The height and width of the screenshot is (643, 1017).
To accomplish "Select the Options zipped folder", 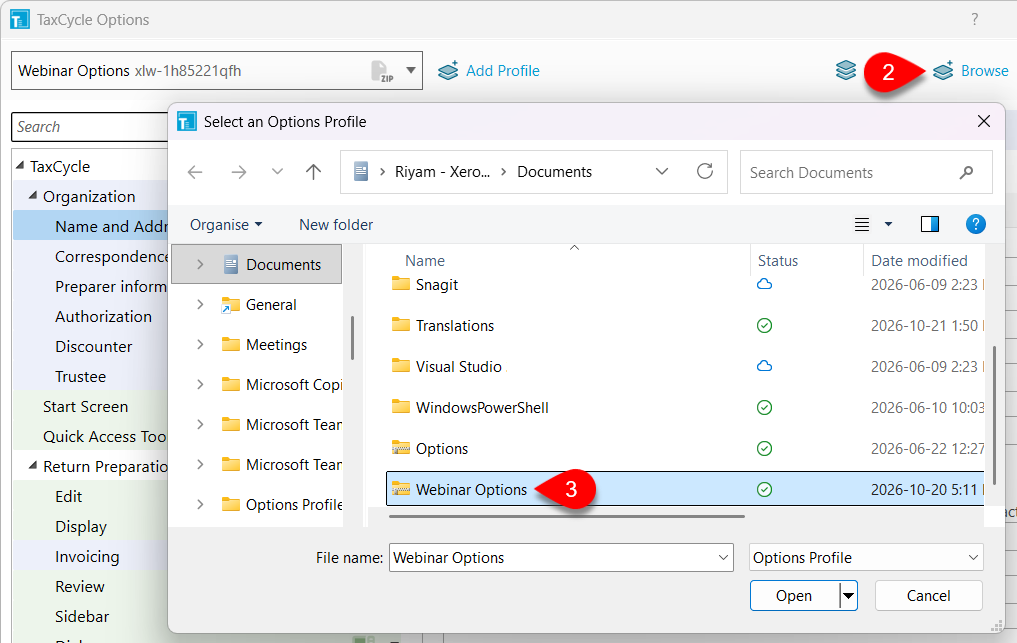I will click(x=442, y=448).
